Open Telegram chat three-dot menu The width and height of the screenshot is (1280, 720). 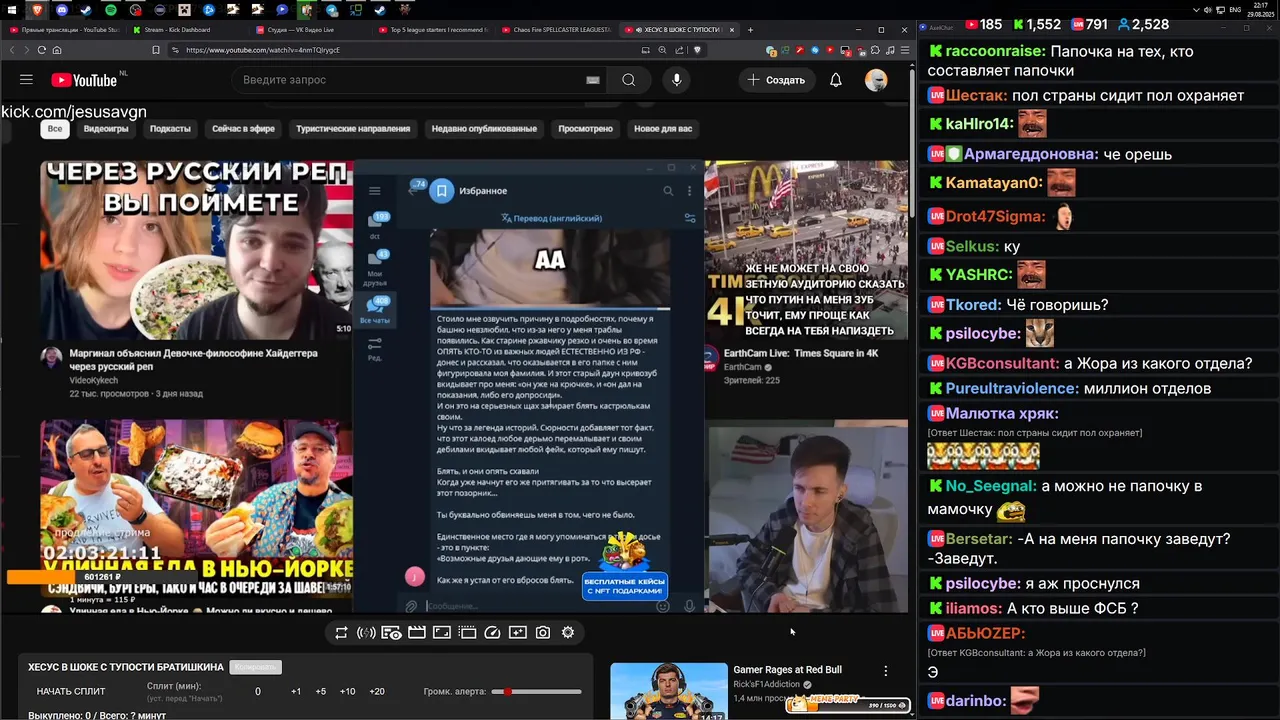click(x=690, y=191)
